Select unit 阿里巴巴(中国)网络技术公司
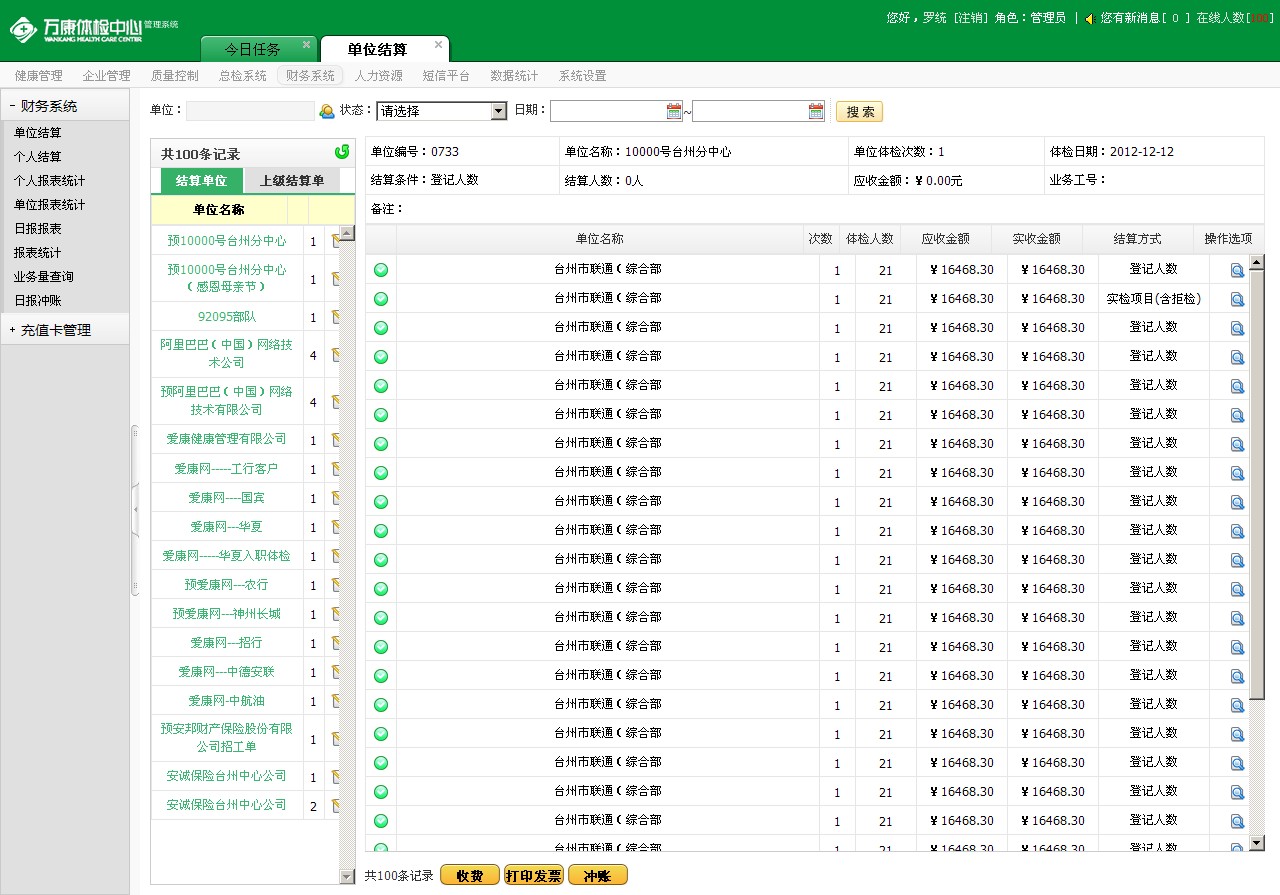Screen dimensions: 1280x895 227,353
